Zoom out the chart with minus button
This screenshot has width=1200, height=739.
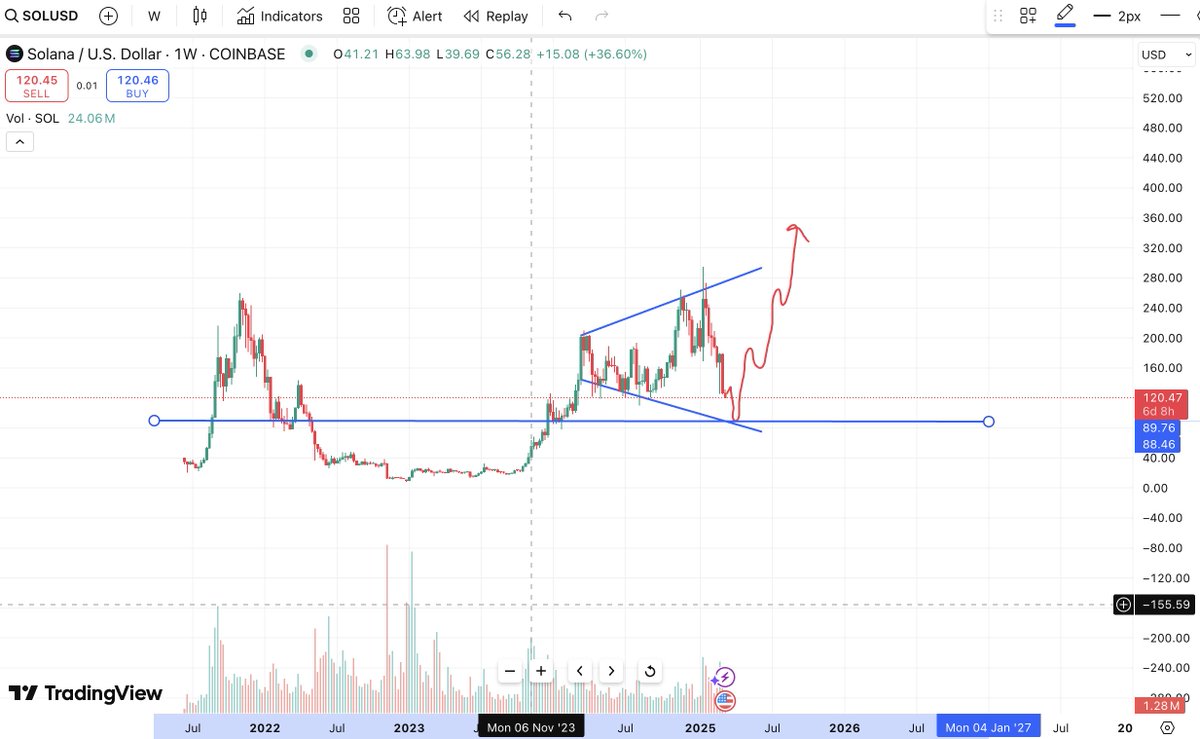510,671
